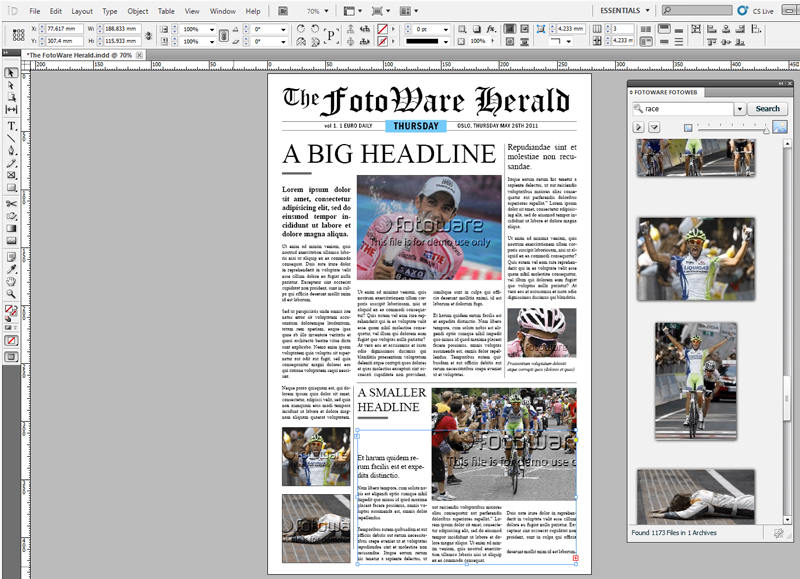Click the Search button in FotoWeb panel
Image resolution: width=800 pixels, height=579 pixels.
click(x=767, y=109)
